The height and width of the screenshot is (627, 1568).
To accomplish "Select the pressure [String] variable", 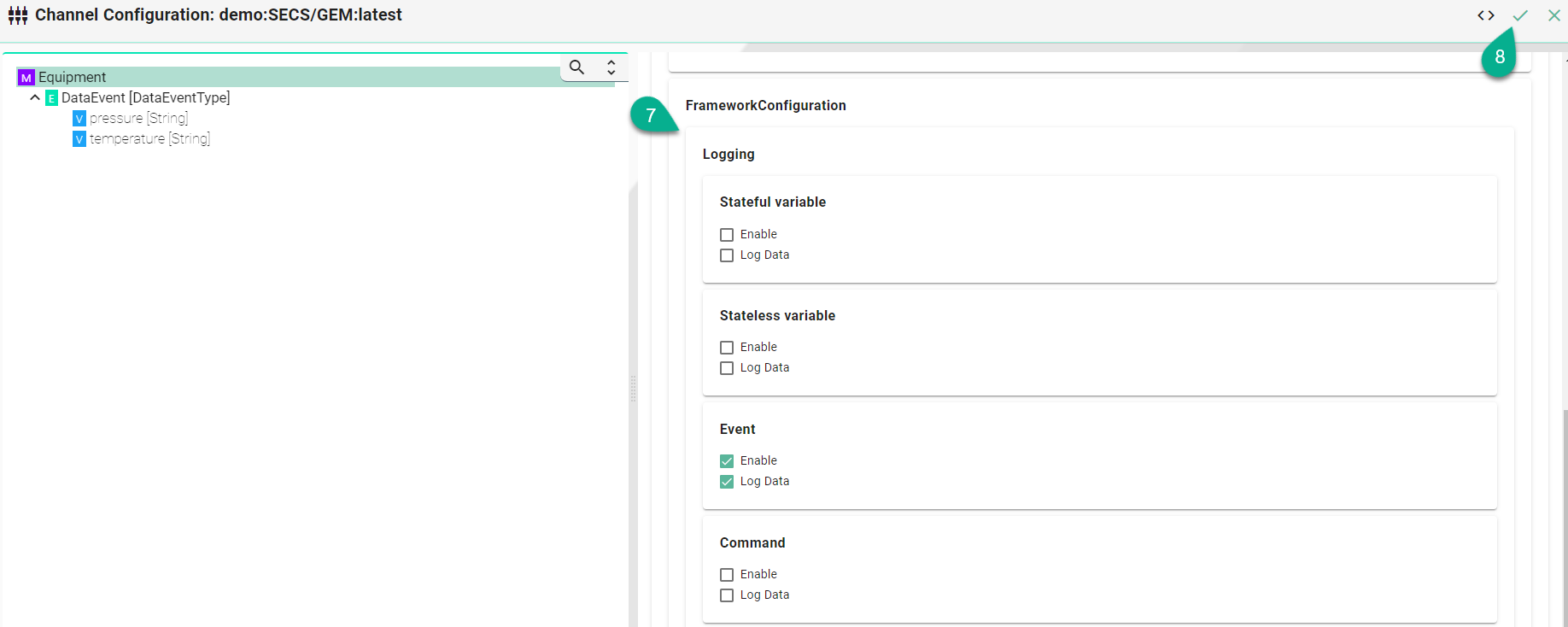I will tap(138, 119).
